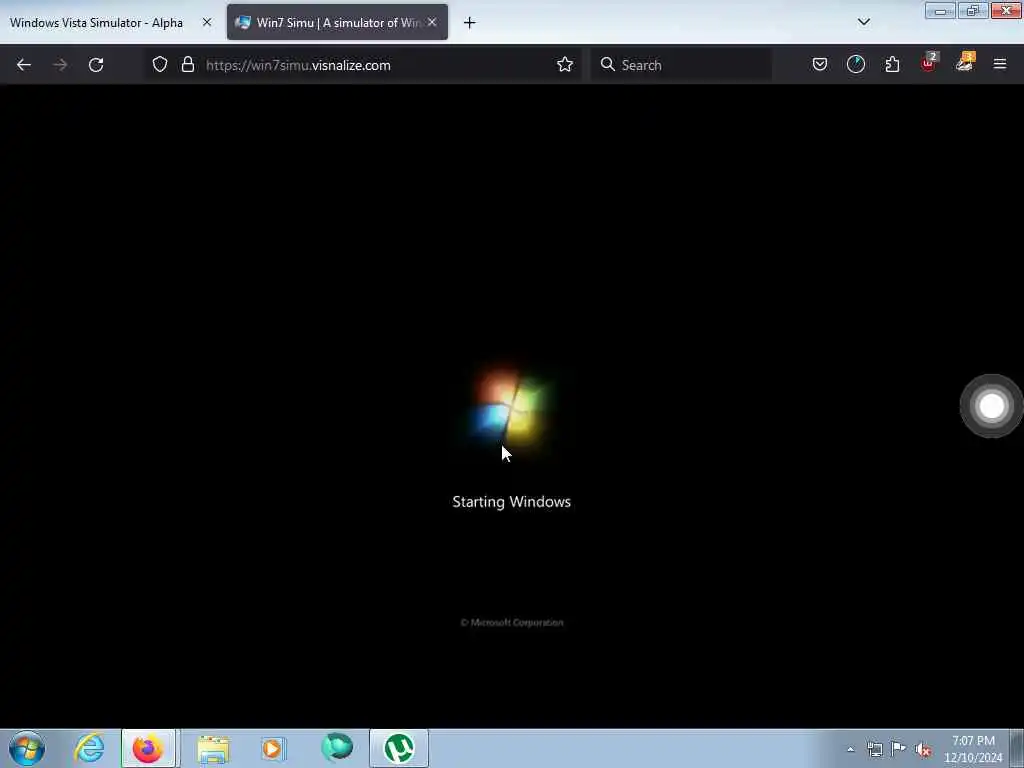Viewport: 1024px width, 768px height.
Task: Click the glowing Windows logo
Action: coord(510,406)
